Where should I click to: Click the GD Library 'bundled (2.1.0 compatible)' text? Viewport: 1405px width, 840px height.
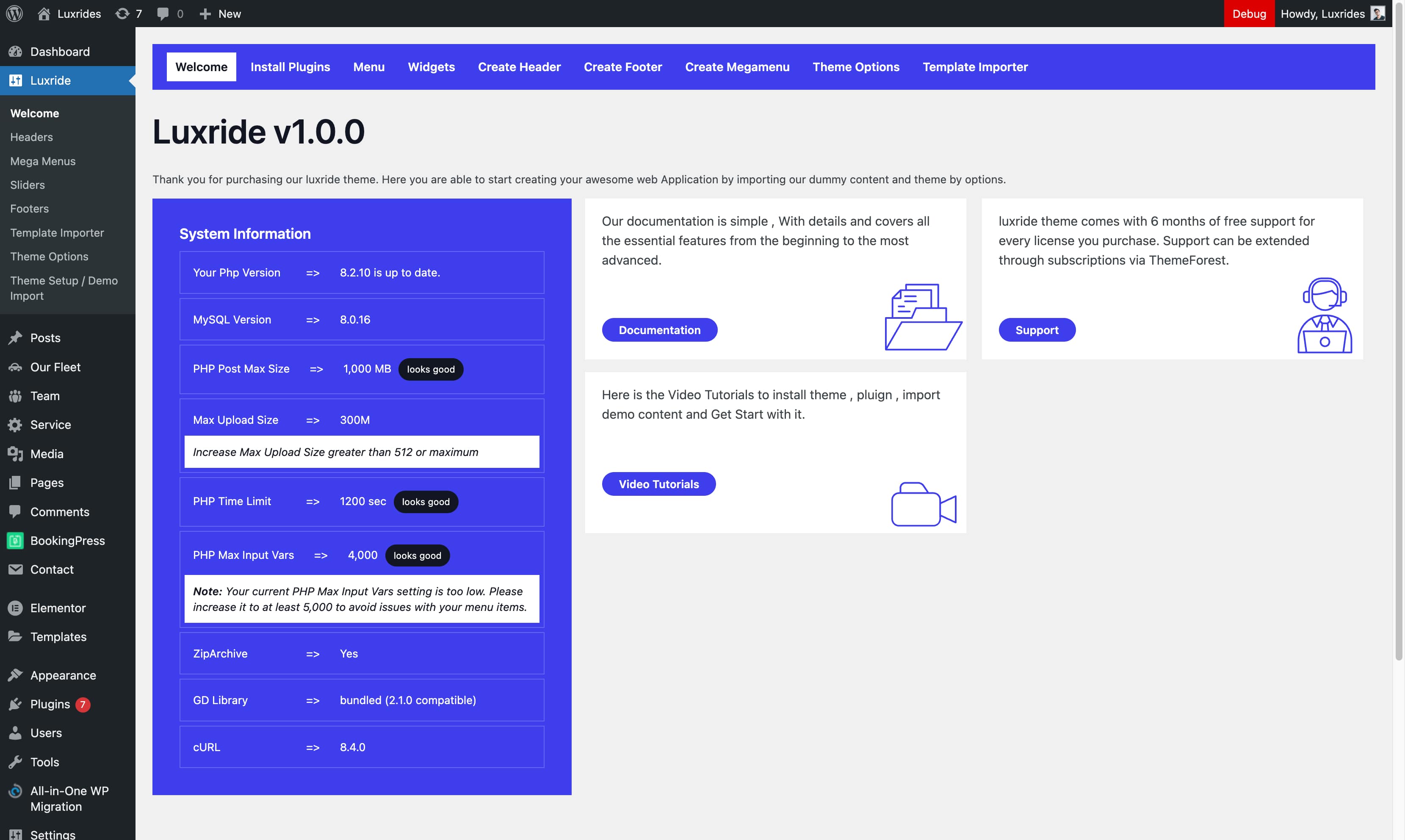coord(408,700)
